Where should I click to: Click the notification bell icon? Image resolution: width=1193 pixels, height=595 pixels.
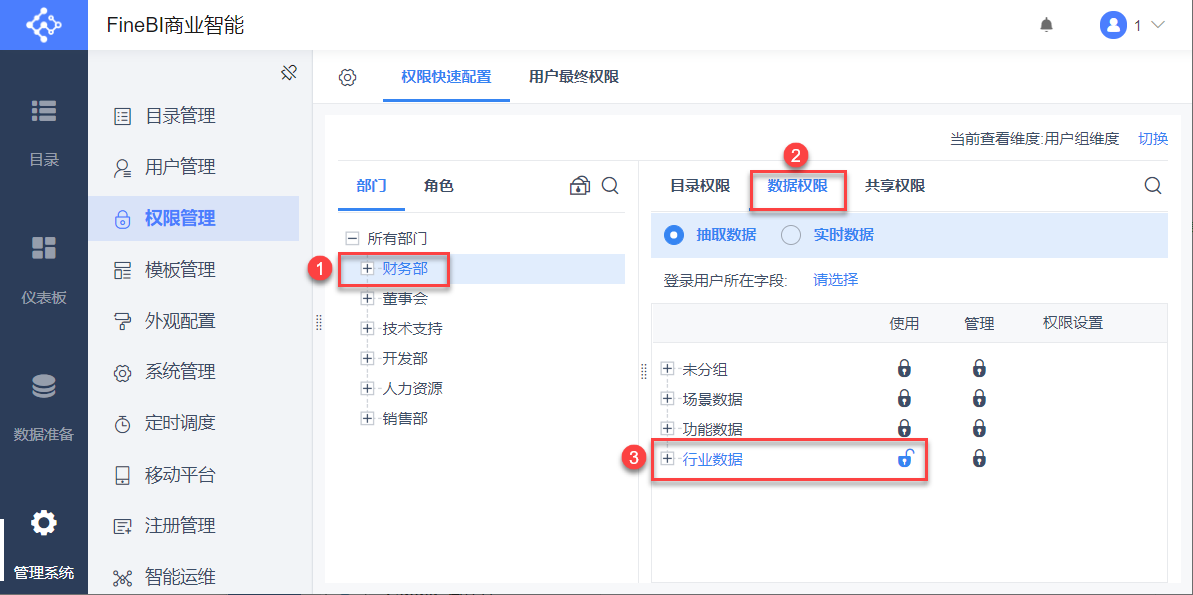[1046, 25]
